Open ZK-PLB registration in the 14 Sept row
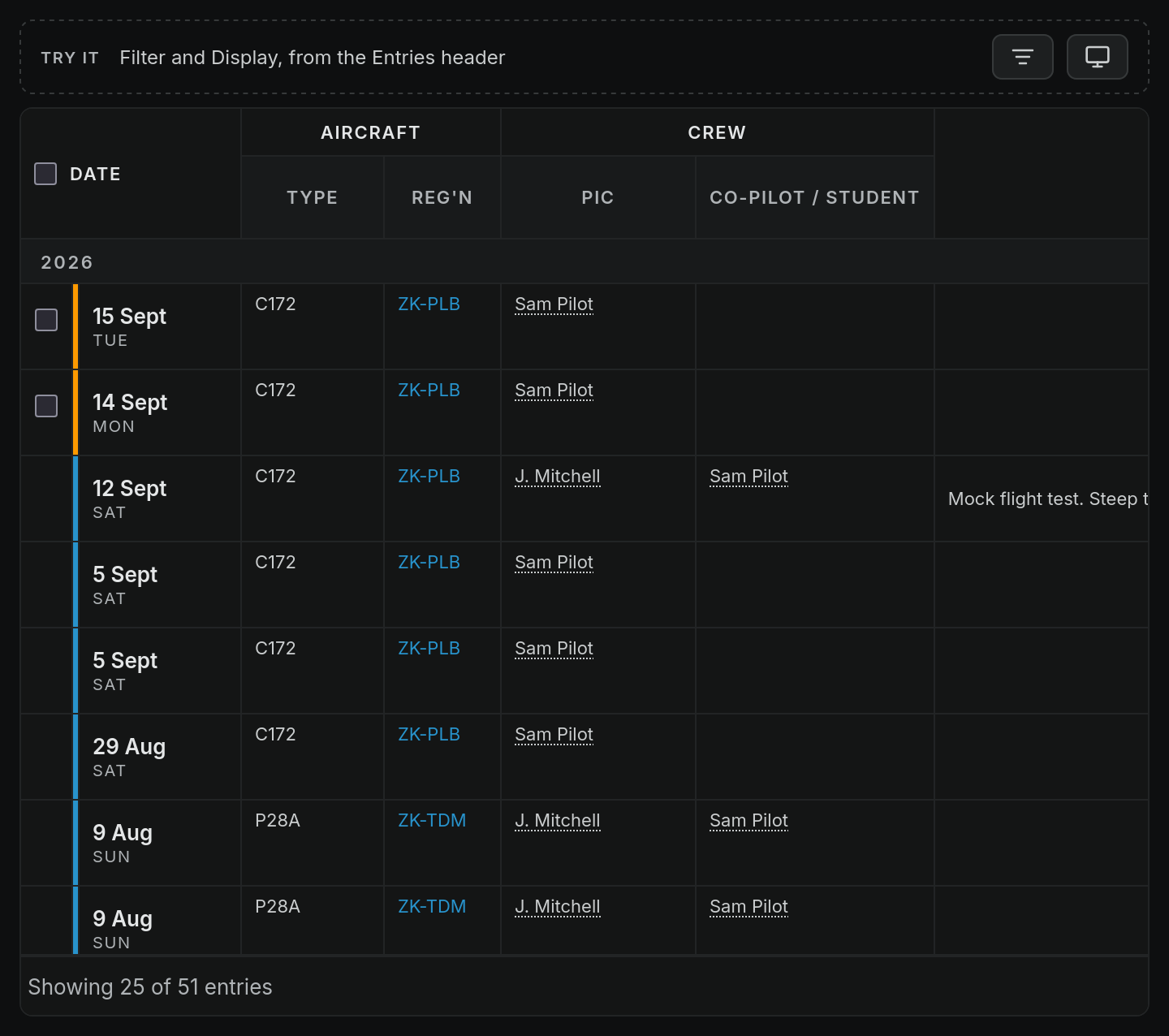Viewport: 1169px width, 1036px height. pyautogui.click(x=429, y=390)
